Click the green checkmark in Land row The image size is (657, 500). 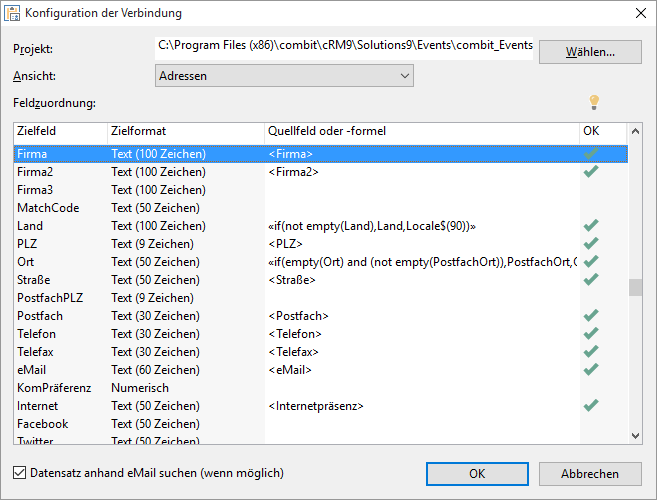pyautogui.click(x=591, y=226)
